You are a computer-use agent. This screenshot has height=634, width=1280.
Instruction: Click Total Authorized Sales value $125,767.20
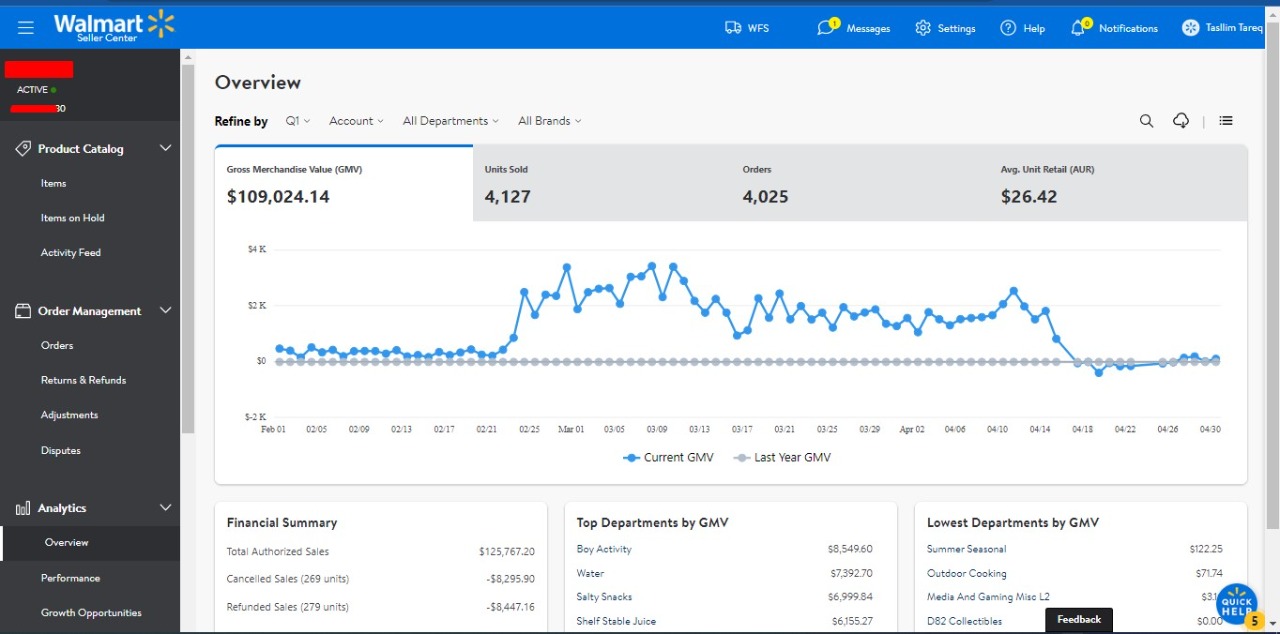click(506, 551)
